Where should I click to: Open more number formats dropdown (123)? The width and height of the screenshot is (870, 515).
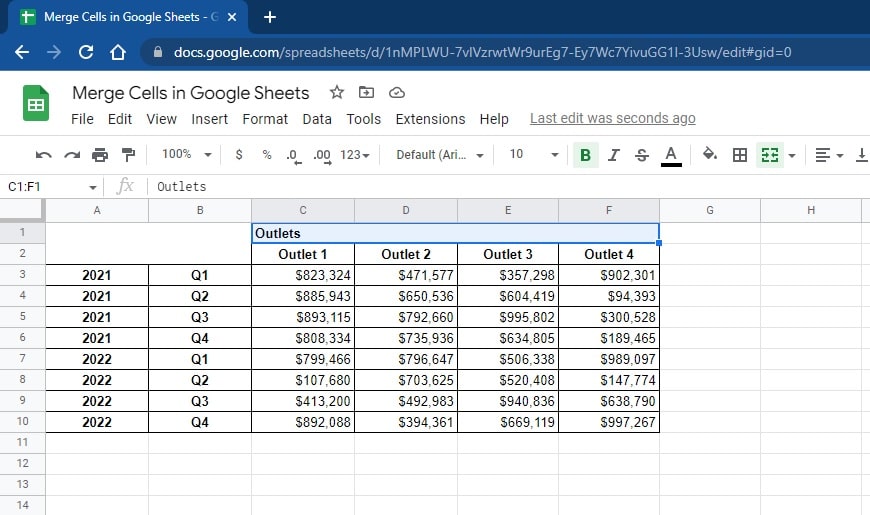[355, 155]
